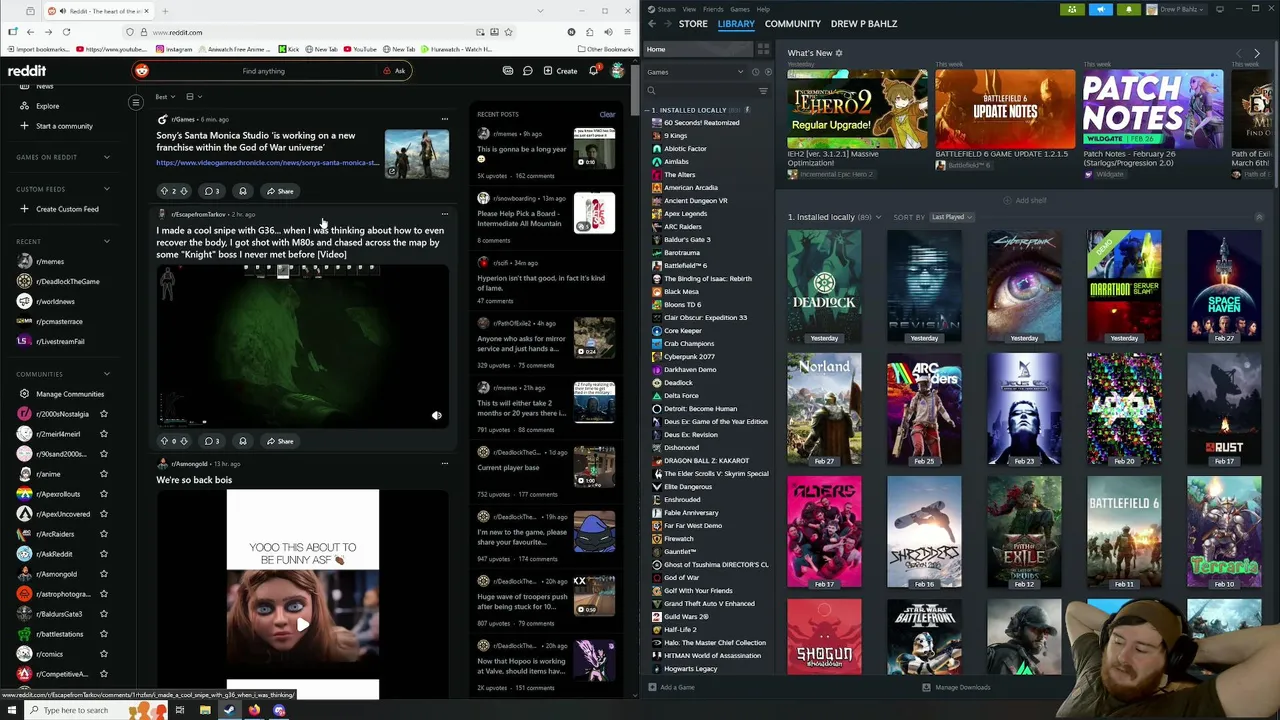
Task: Collapse Installed Locally list in Steam
Action: pos(649,110)
